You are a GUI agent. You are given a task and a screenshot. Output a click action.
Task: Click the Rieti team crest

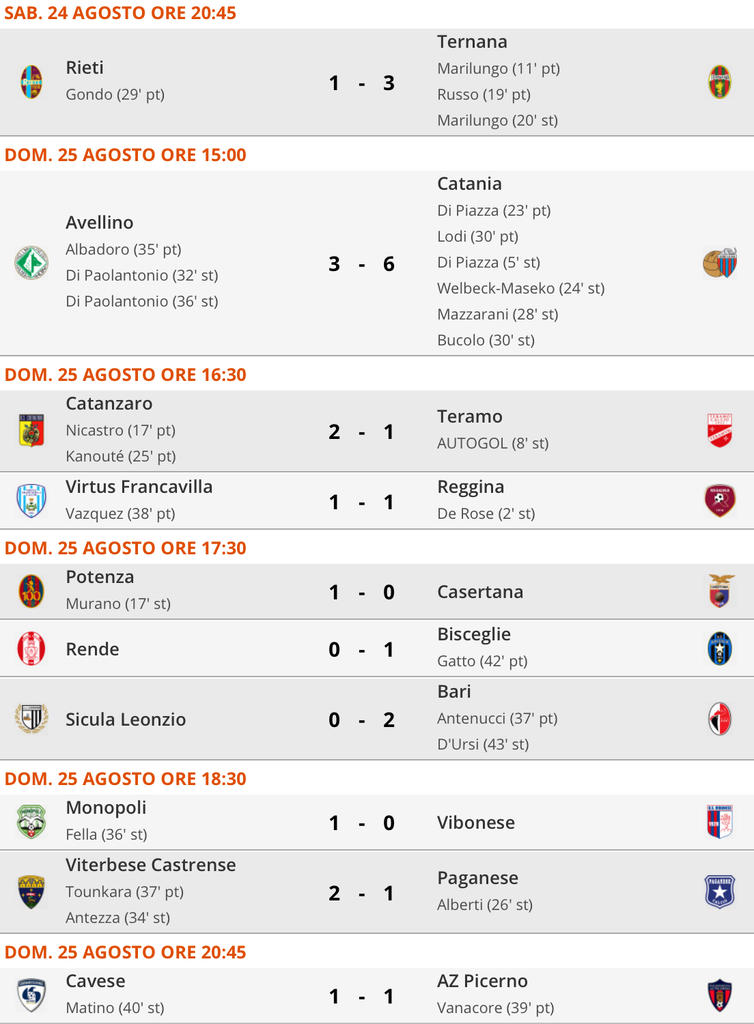[x=31, y=82]
